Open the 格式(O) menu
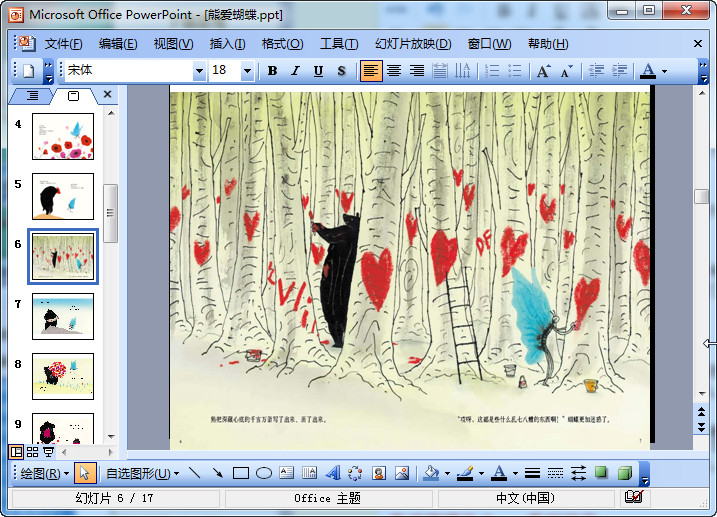This screenshot has width=717, height=517. [x=282, y=44]
